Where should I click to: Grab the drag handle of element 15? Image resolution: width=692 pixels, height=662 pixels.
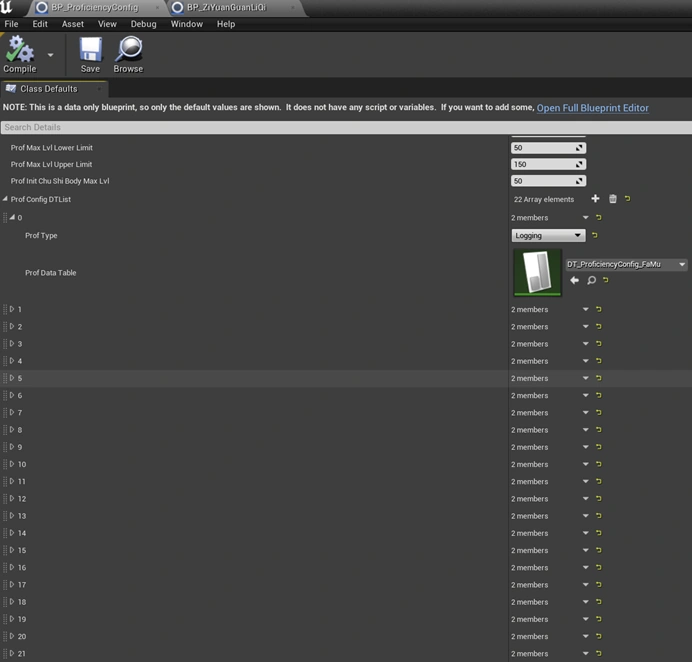pyautogui.click(x=5, y=550)
